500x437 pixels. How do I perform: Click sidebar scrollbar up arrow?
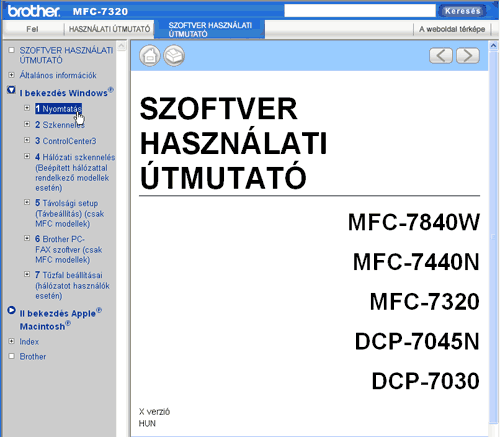click(122, 46)
